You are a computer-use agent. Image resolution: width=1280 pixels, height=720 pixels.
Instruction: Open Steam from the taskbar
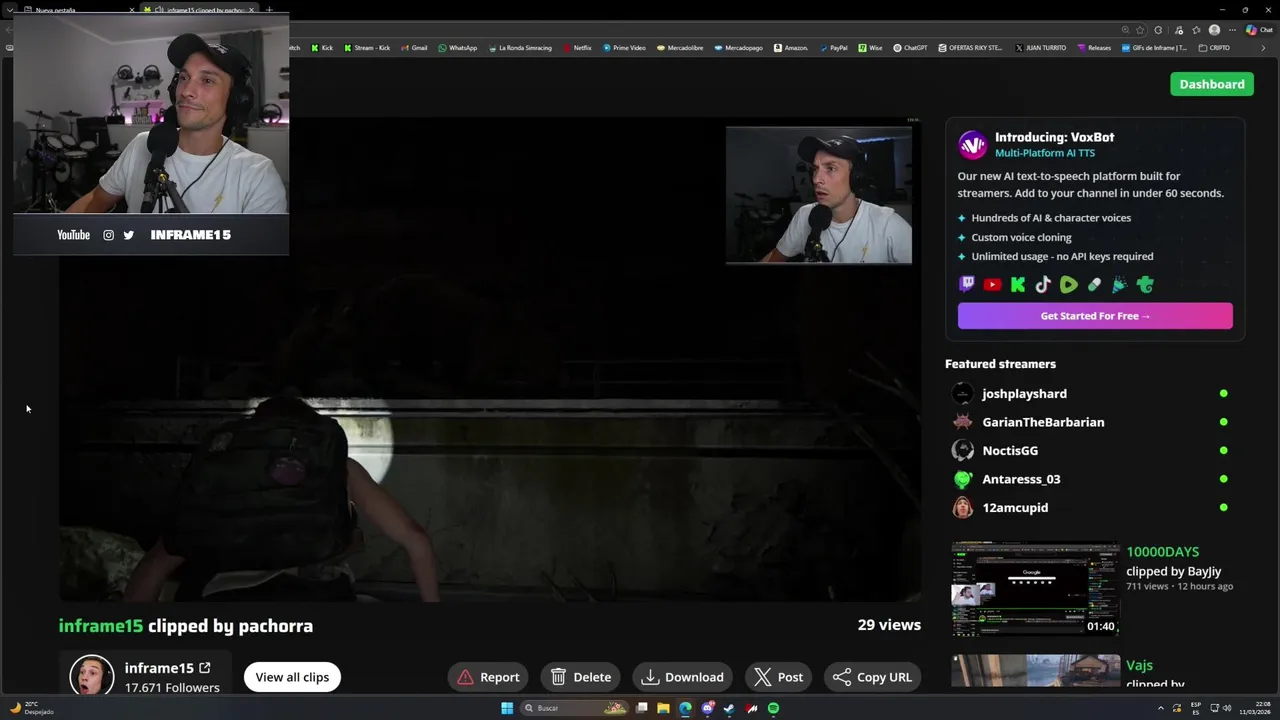729,708
